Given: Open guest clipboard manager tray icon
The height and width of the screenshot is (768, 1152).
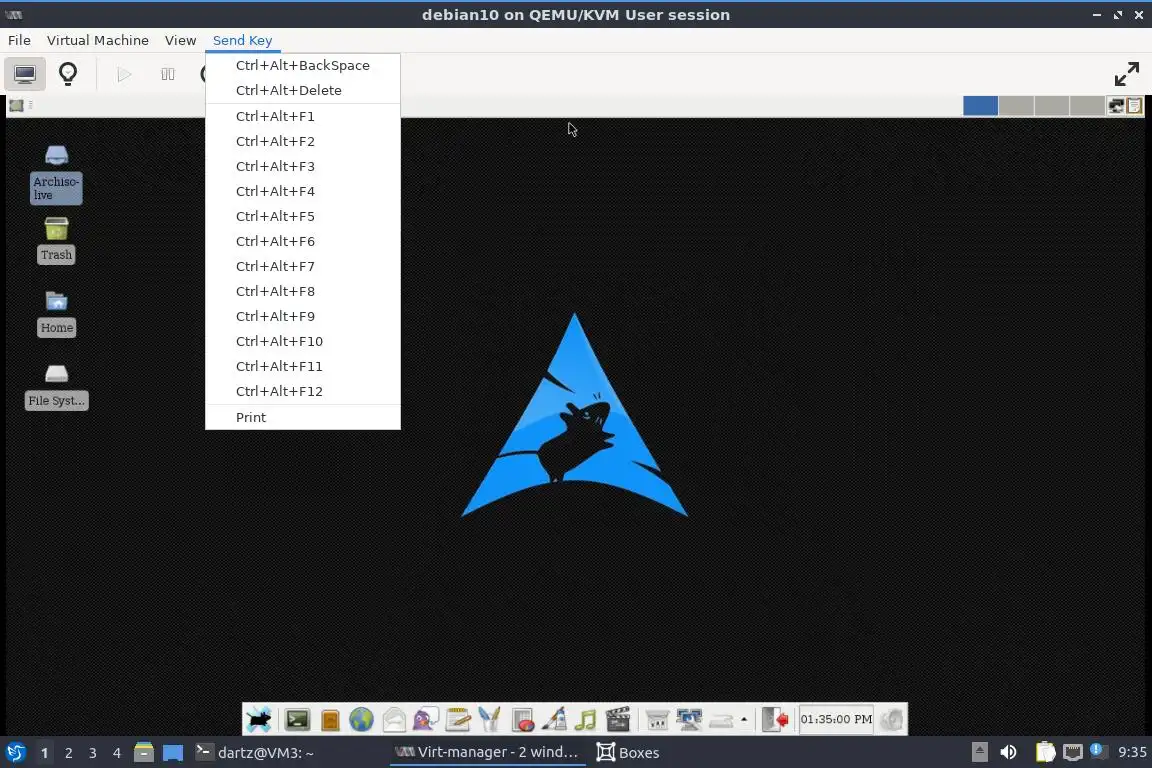Looking at the screenshot, I should pyautogui.click(x=1134, y=106).
